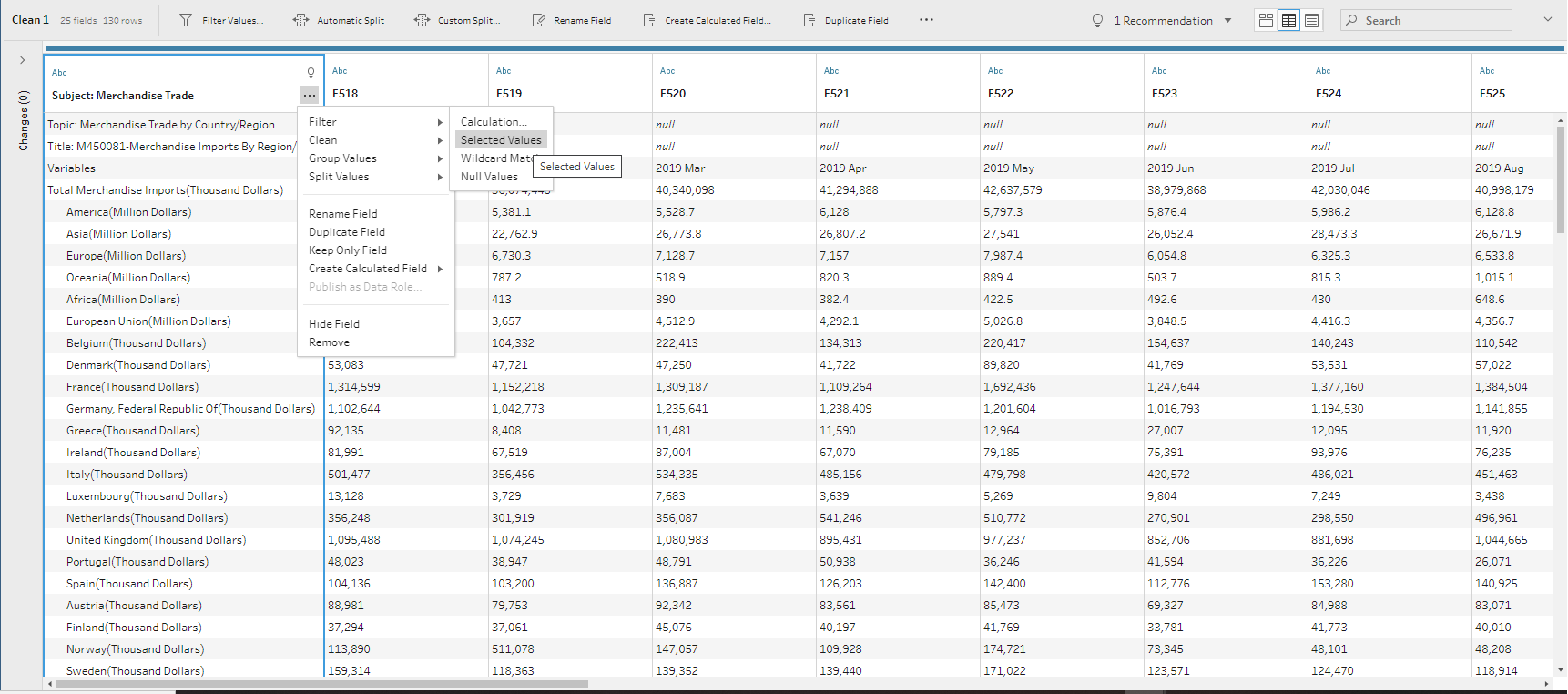Open the 1 Recommendation dropdown

(x=1227, y=20)
